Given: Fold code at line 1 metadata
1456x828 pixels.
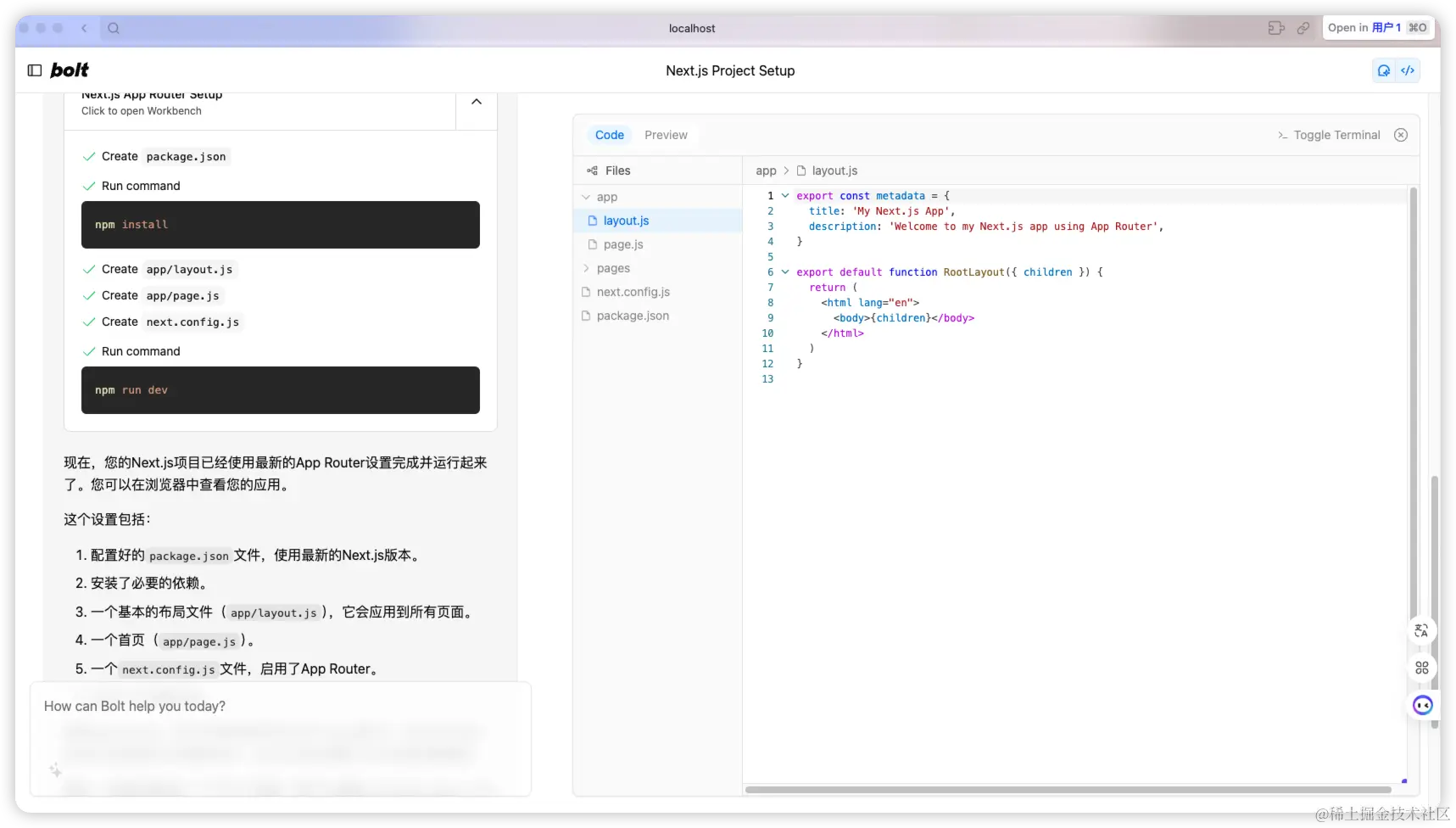Looking at the screenshot, I should click(x=785, y=196).
